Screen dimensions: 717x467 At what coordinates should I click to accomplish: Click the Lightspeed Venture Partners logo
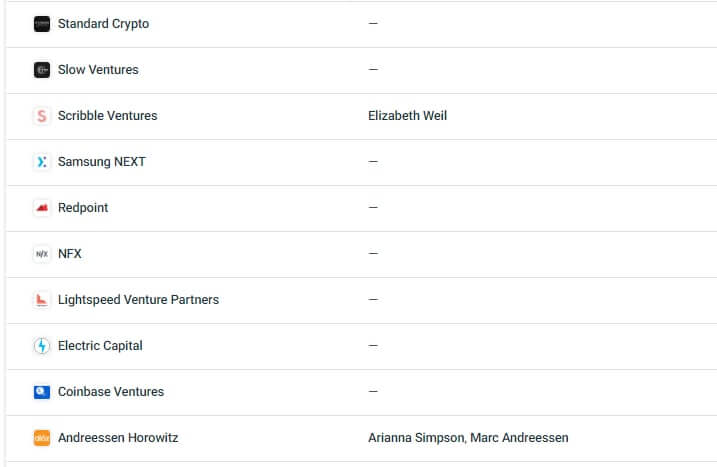pos(42,300)
